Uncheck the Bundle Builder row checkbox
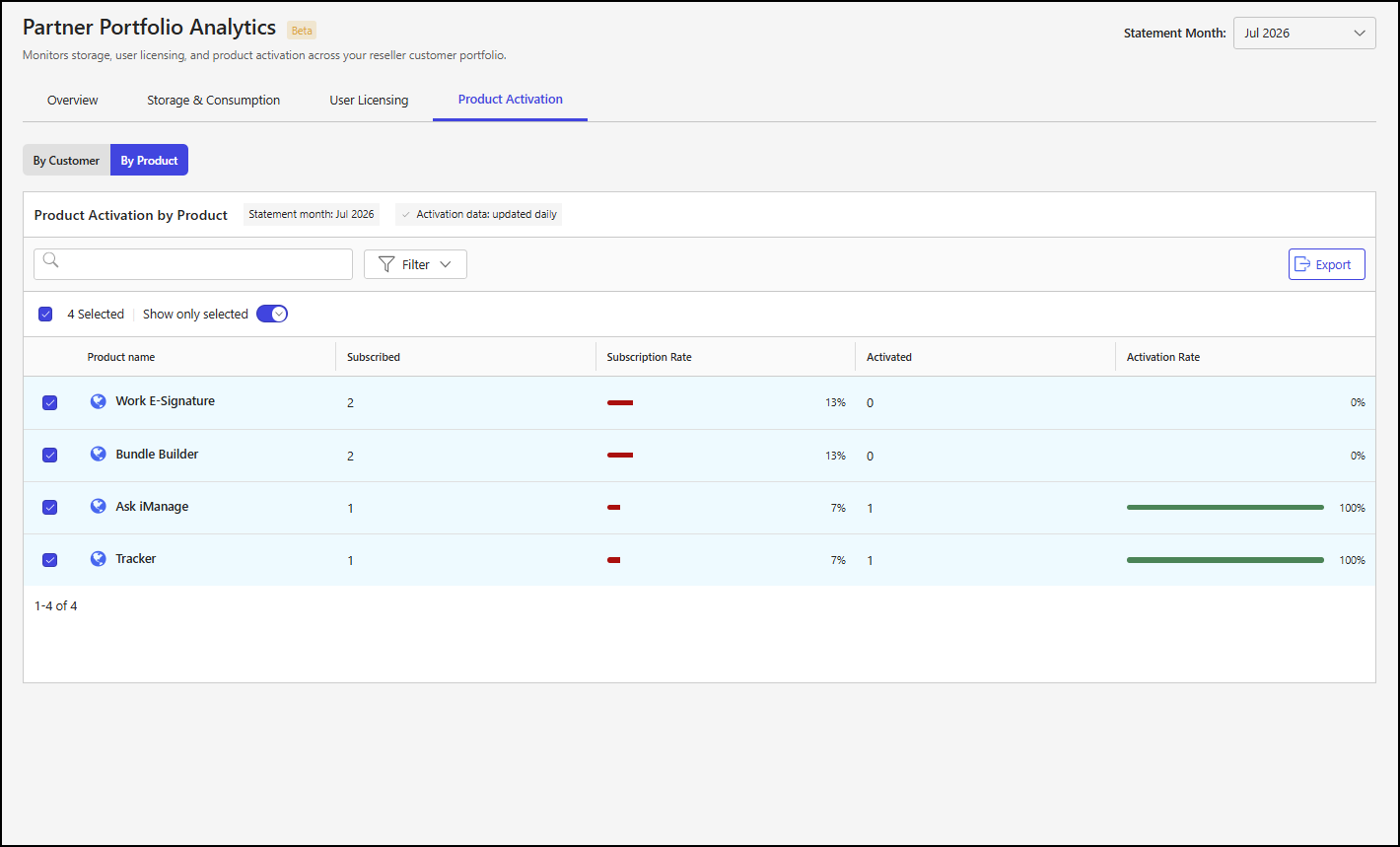Viewport: 1400px width, 847px height. 49,455
